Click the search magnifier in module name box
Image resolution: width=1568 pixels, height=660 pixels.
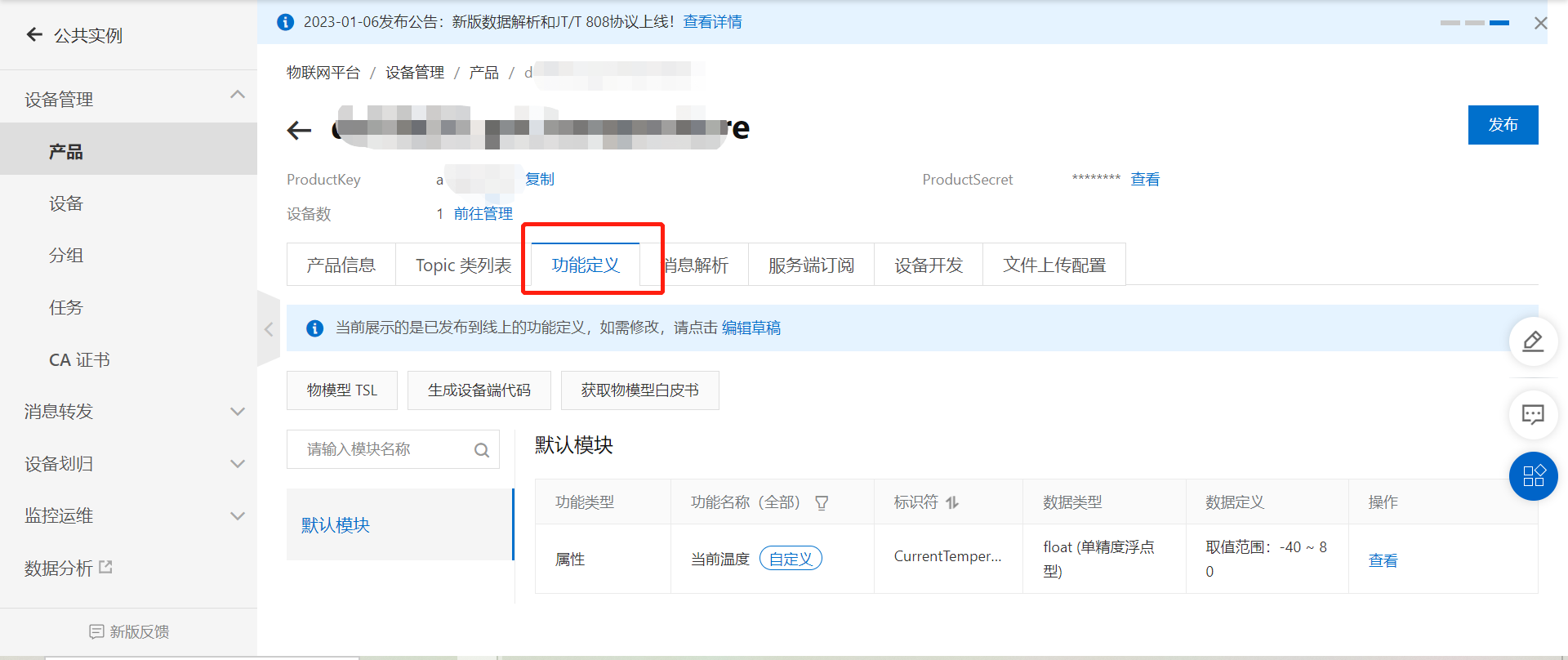482,450
